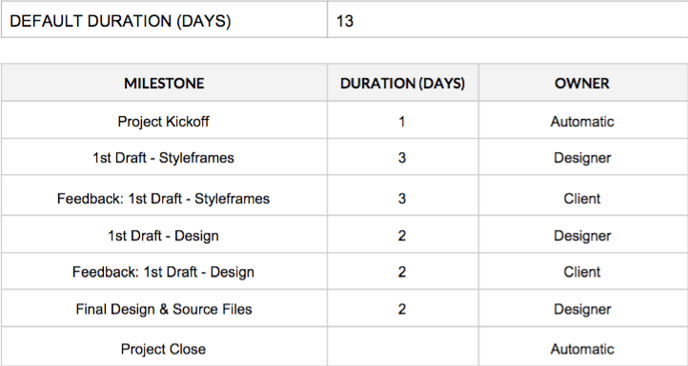Viewport: 688px width, 366px height.
Task: Select Final Design & Source Files milestone
Action: click(164, 309)
